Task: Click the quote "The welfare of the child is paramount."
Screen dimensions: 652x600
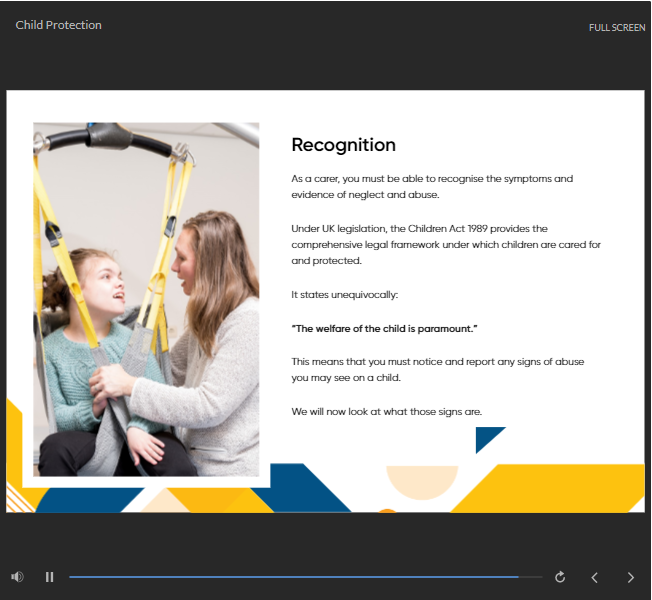Action: click(x=384, y=328)
